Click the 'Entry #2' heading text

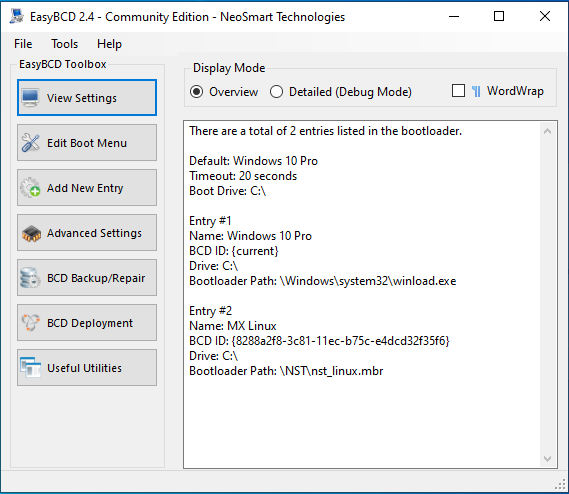coord(210,311)
